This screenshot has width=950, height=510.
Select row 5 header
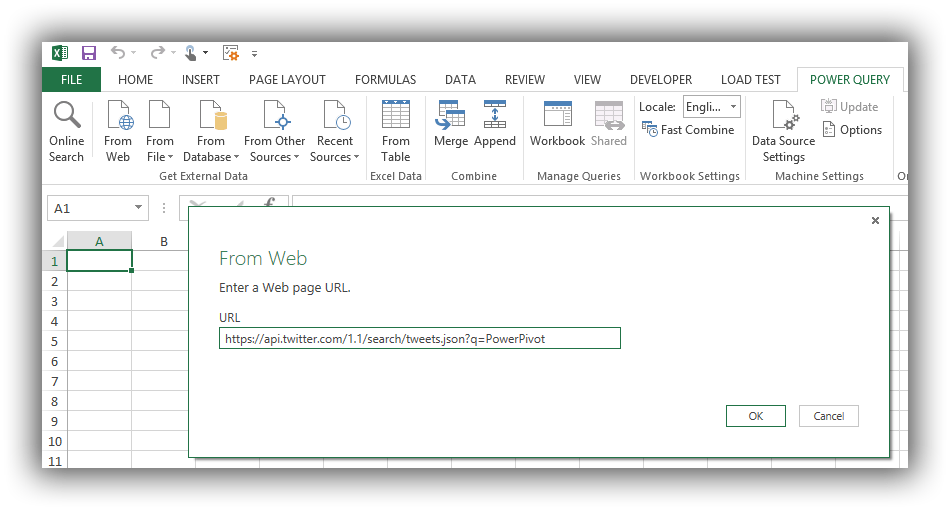[x=55, y=341]
